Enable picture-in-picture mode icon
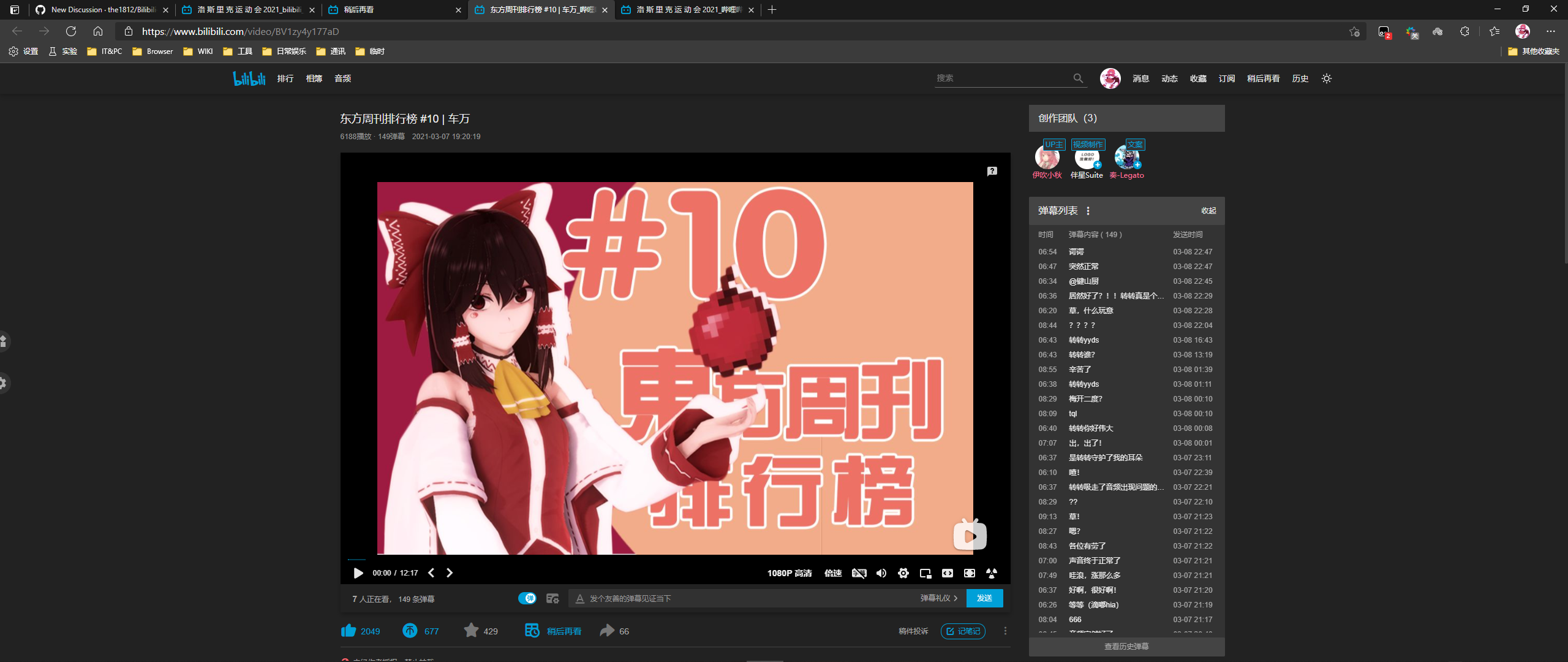The height and width of the screenshot is (662, 1568). [x=925, y=573]
